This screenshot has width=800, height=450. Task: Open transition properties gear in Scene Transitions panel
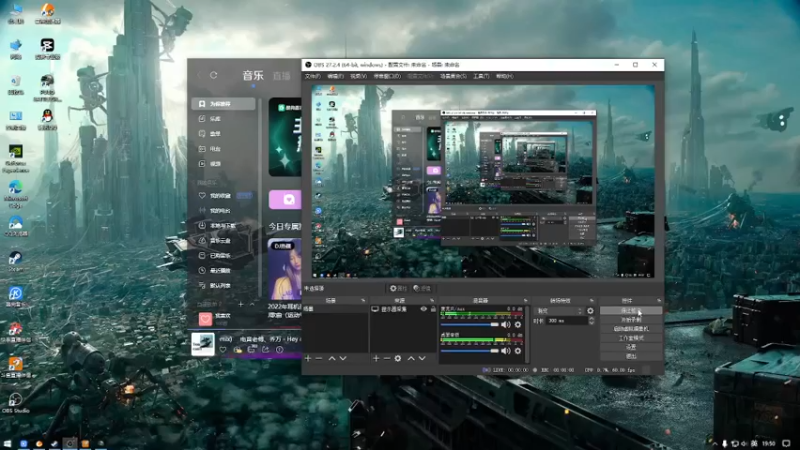pyautogui.click(x=590, y=311)
